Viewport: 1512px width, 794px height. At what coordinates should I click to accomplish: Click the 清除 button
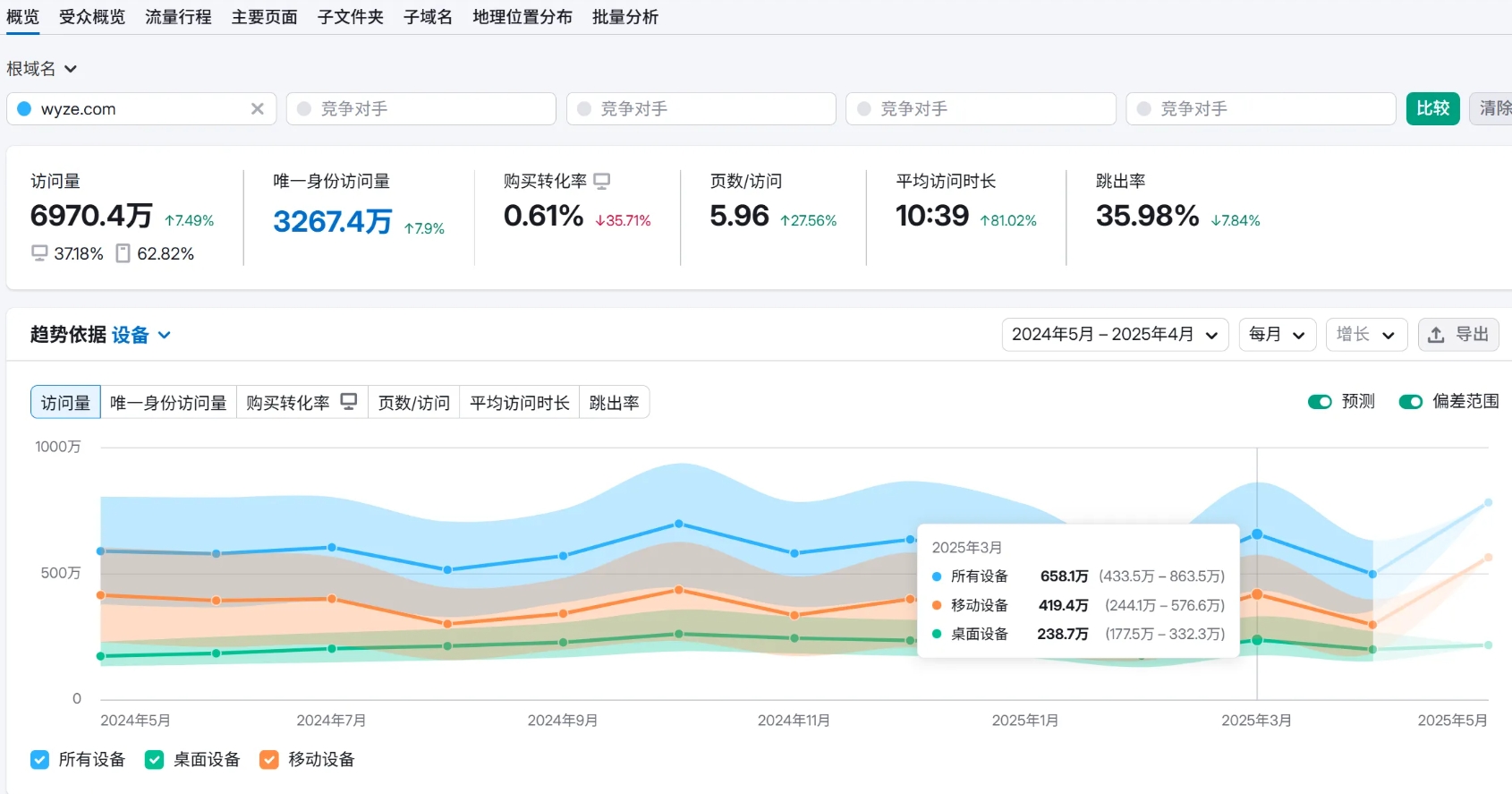pos(1492,108)
